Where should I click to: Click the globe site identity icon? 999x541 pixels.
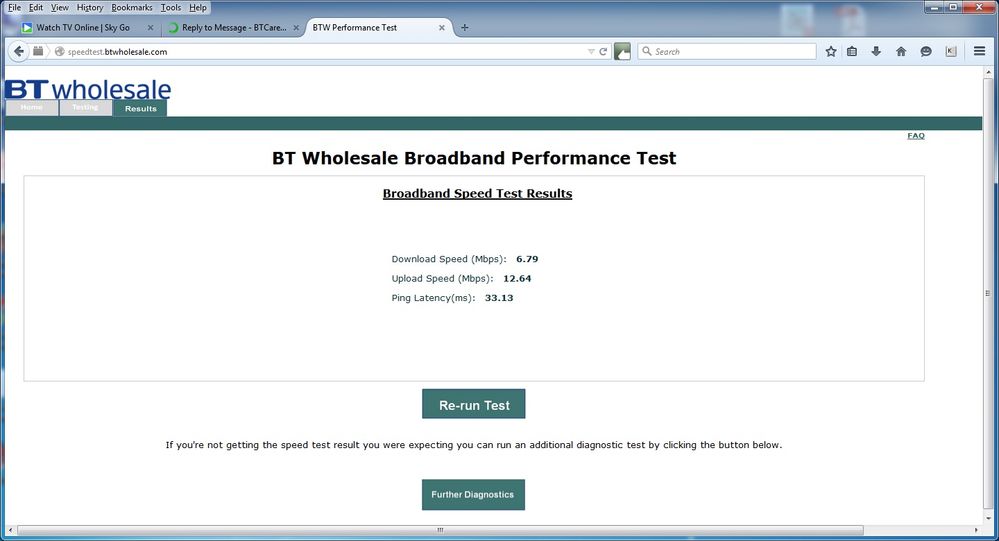[x=59, y=52]
